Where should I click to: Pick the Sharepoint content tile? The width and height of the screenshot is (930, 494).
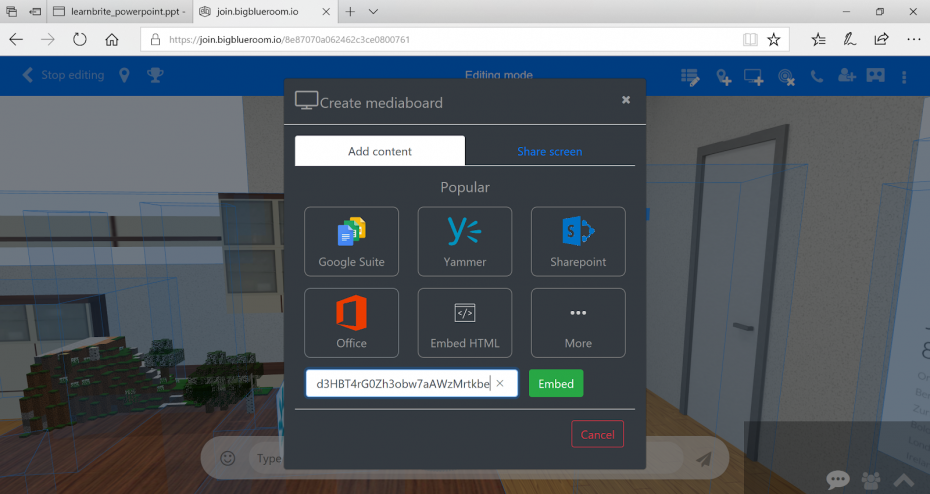coord(578,241)
